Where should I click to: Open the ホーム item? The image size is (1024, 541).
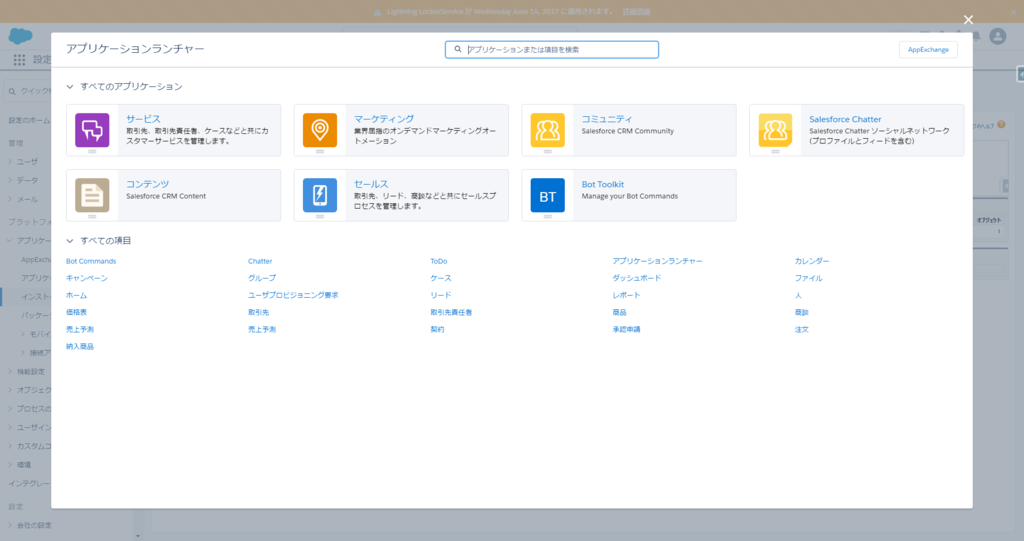[76, 295]
